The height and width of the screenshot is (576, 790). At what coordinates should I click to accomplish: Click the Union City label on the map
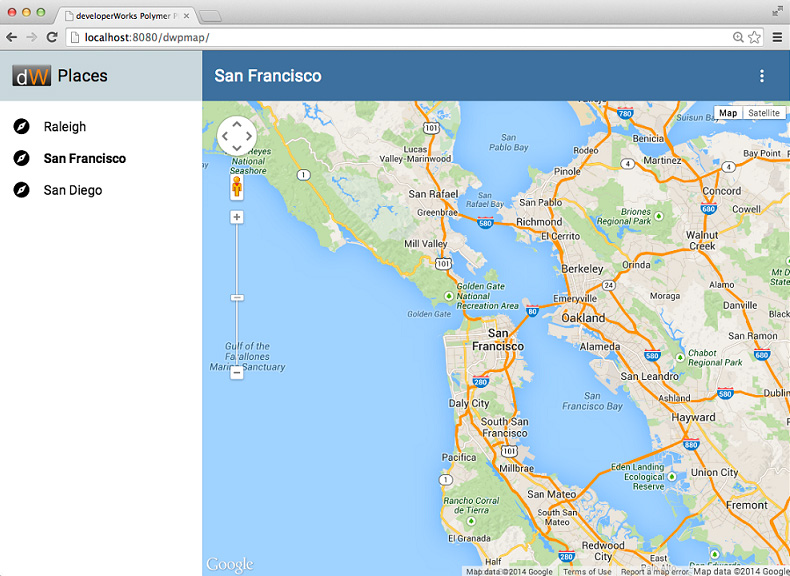(714, 472)
